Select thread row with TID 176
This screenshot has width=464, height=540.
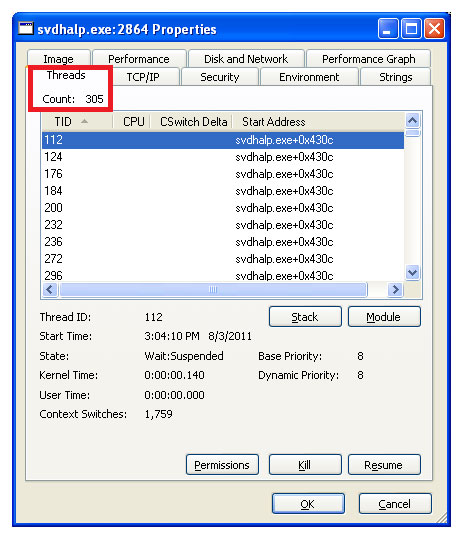[223, 174]
